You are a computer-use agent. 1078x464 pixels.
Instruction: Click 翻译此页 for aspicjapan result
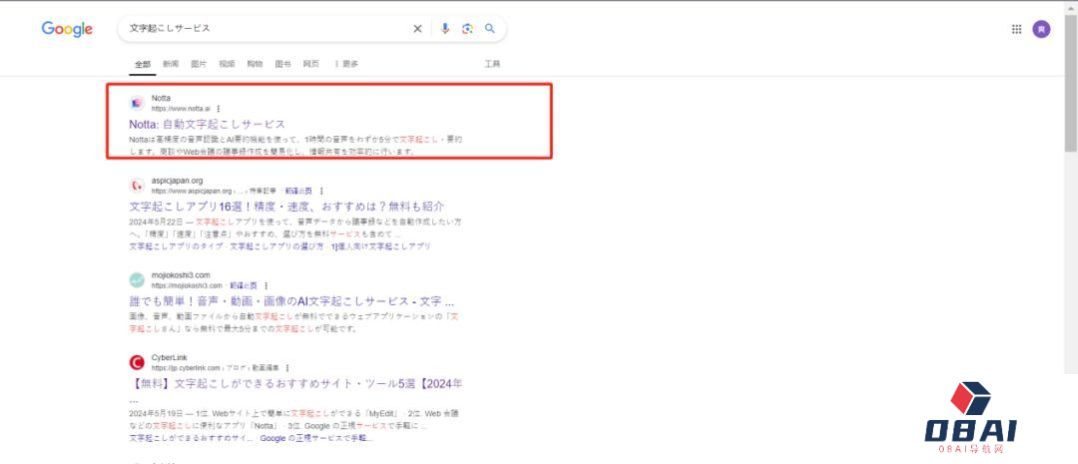pos(298,190)
